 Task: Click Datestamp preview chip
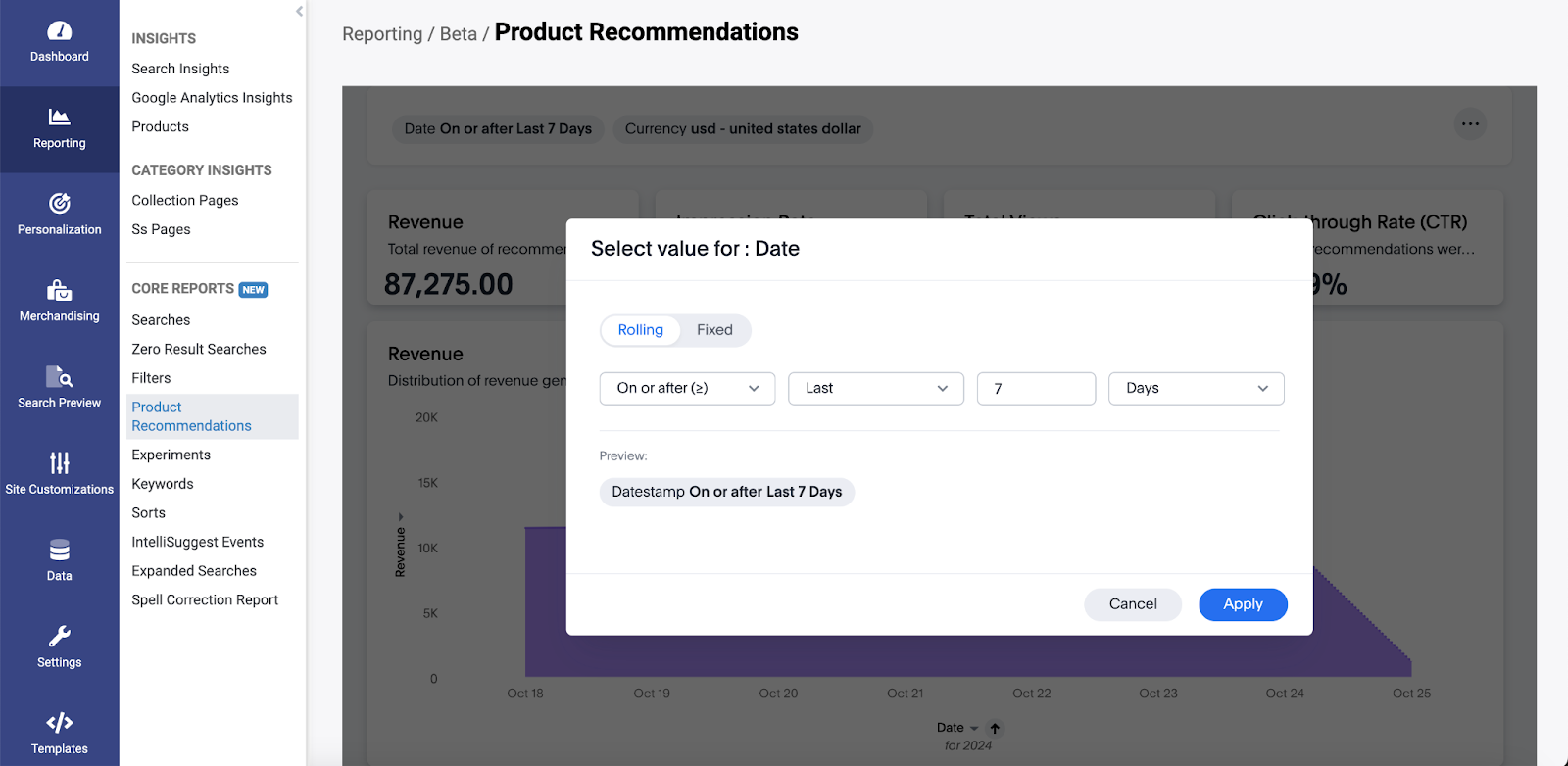pos(727,492)
